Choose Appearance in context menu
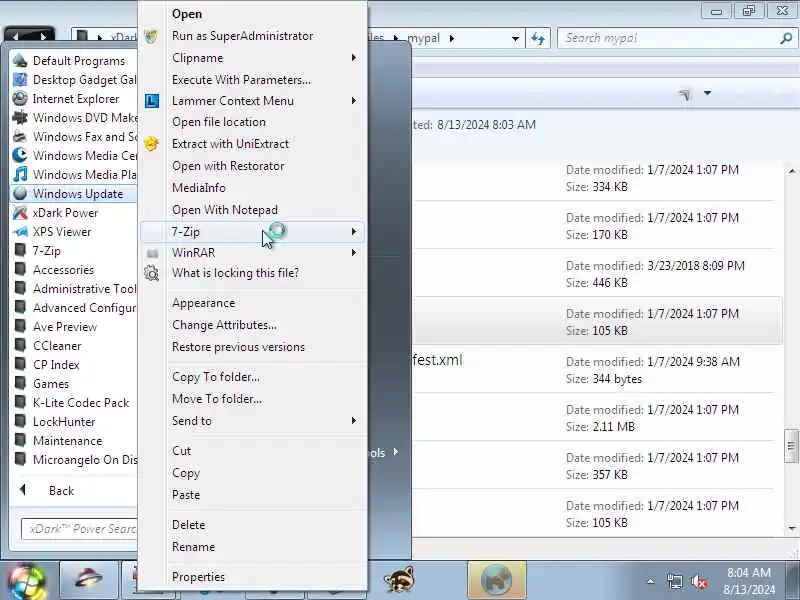This screenshot has height=600, width=800. pyautogui.click(x=253, y=303)
